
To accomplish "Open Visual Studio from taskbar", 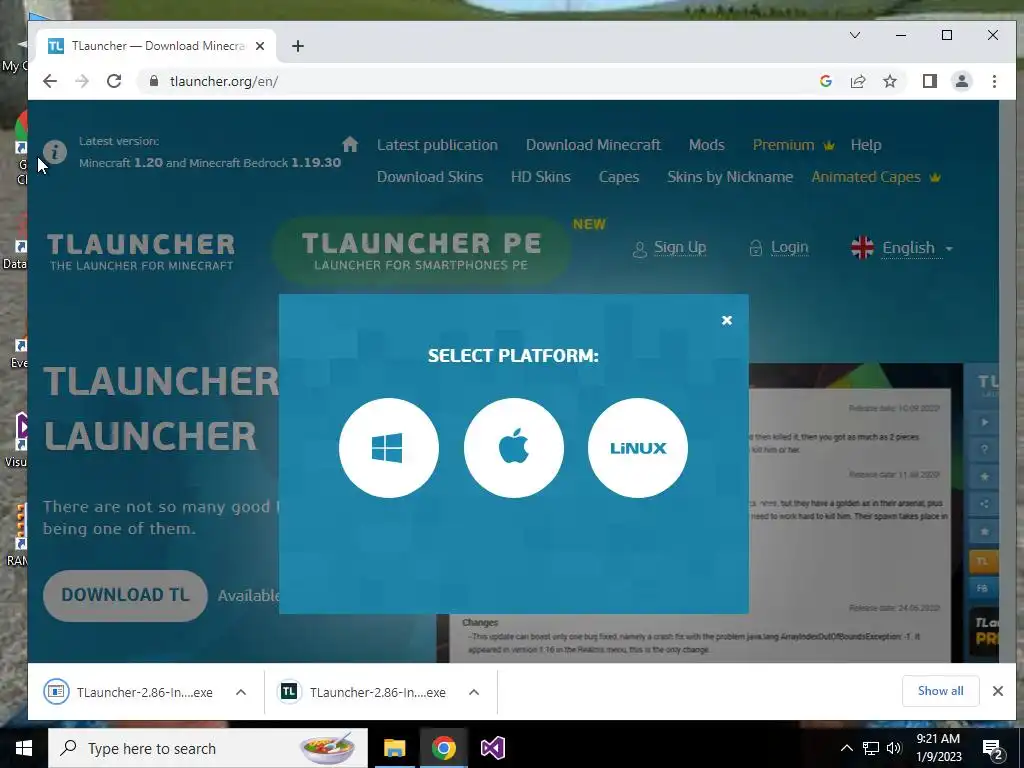I will tap(492, 748).
